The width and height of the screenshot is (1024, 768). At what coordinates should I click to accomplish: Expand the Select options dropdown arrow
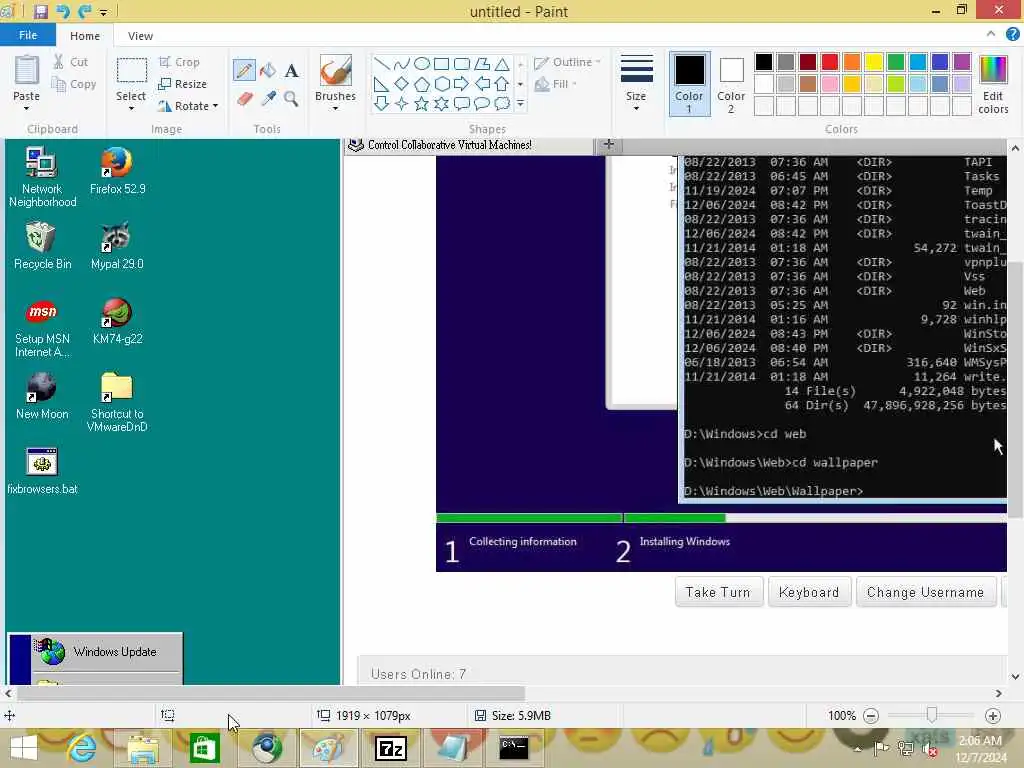point(131,108)
